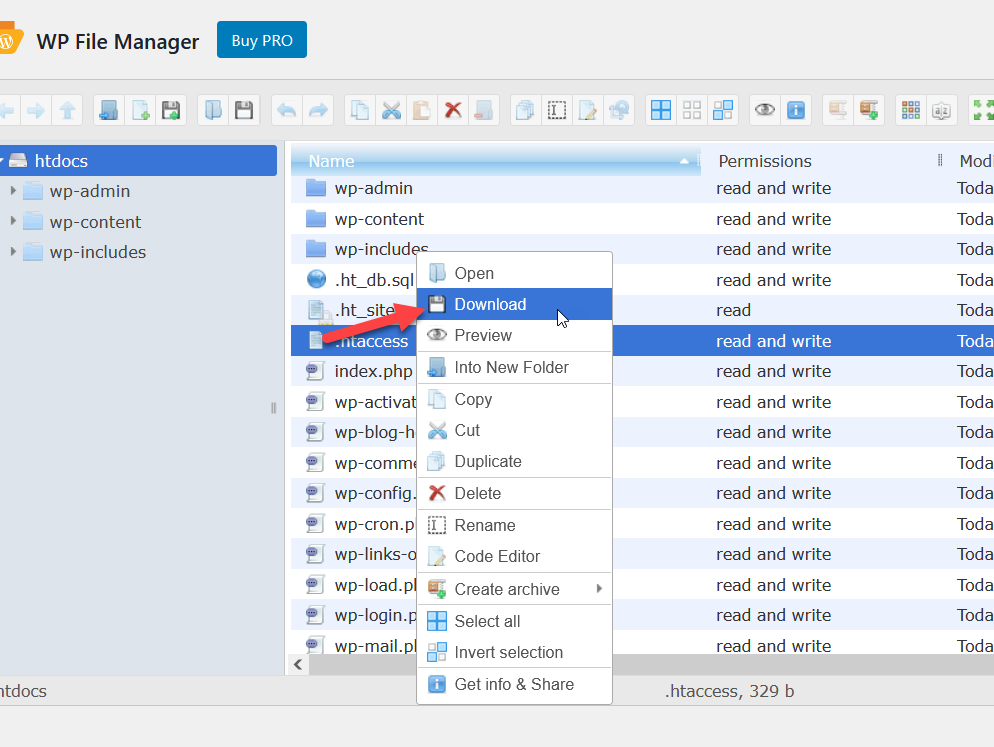Expand the wp-content tree folder arrow
Image resolution: width=994 pixels, height=747 pixels.
pyautogui.click(x=13, y=221)
